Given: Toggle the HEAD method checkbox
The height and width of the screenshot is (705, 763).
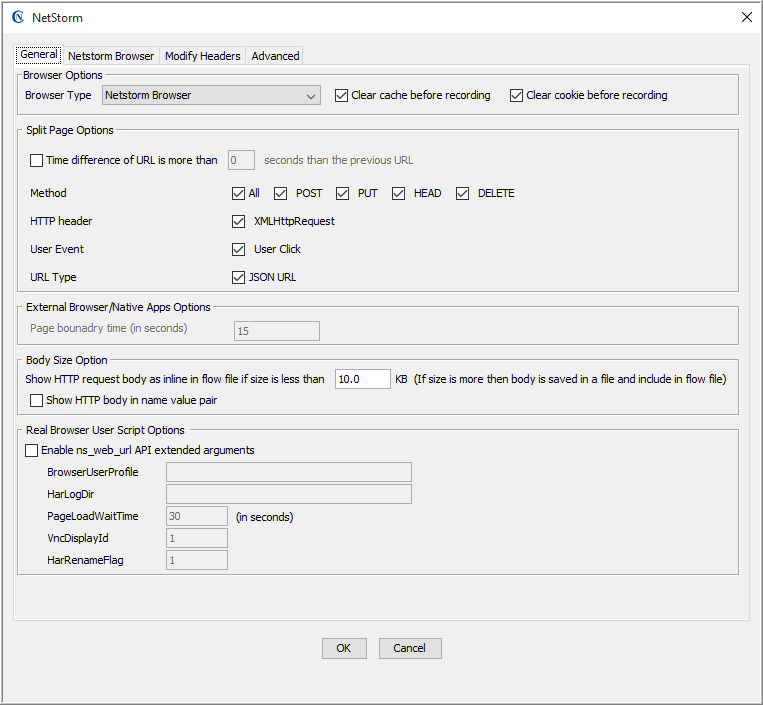Looking at the screenshot, I should click(x=399, y=194).
